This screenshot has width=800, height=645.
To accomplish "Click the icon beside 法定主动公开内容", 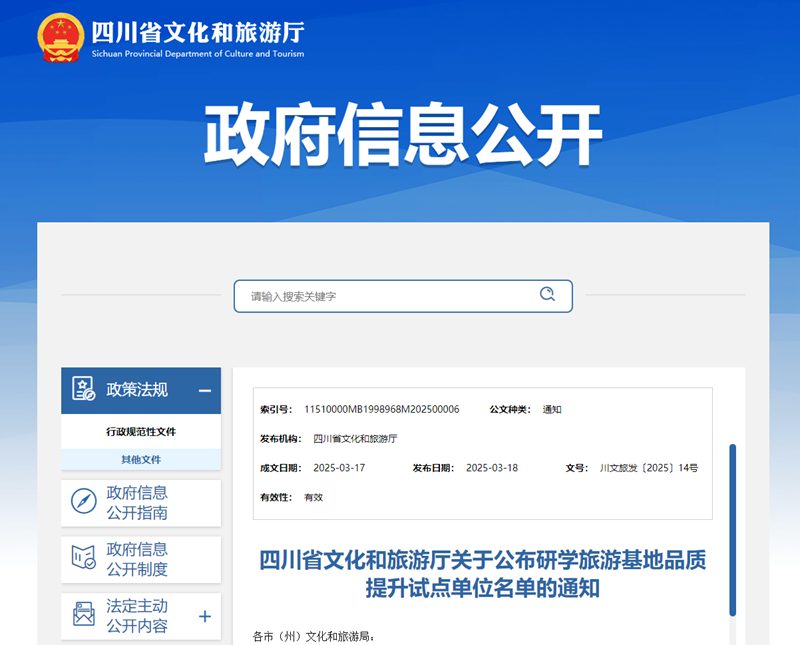I will [84, 616].
